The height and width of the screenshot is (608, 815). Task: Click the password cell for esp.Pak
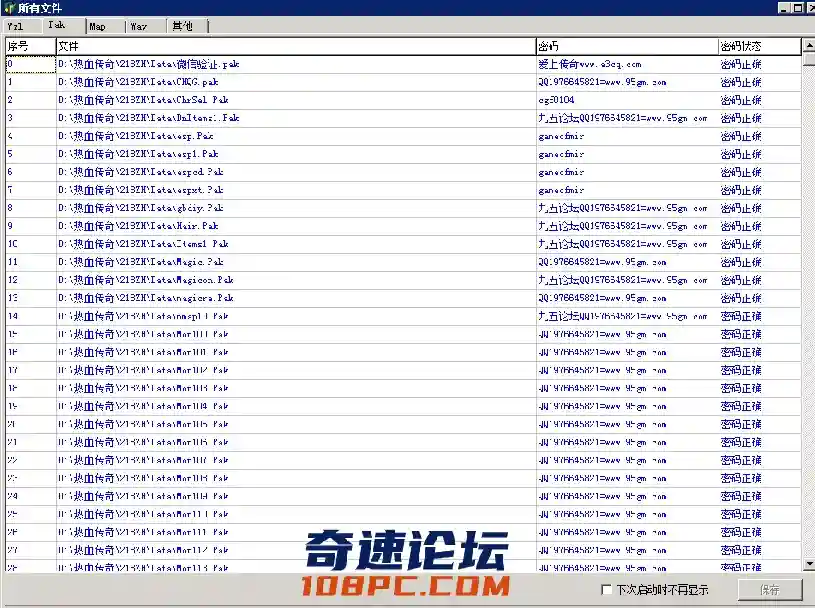pyautogui.click(x=627, y=136)
